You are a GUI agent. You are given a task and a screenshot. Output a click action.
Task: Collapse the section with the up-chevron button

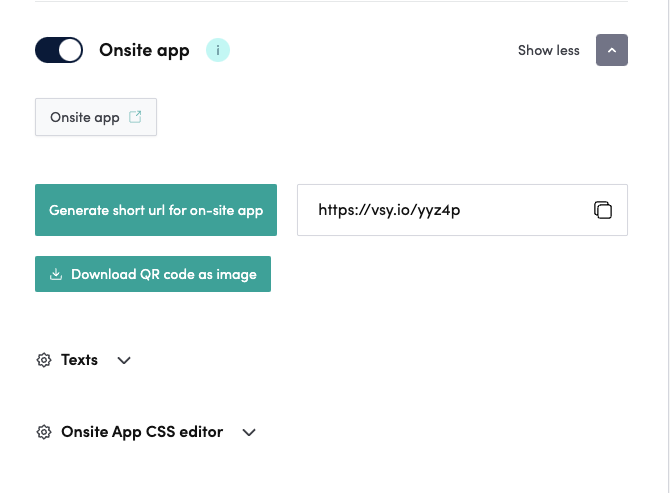(x=611, y=50)
